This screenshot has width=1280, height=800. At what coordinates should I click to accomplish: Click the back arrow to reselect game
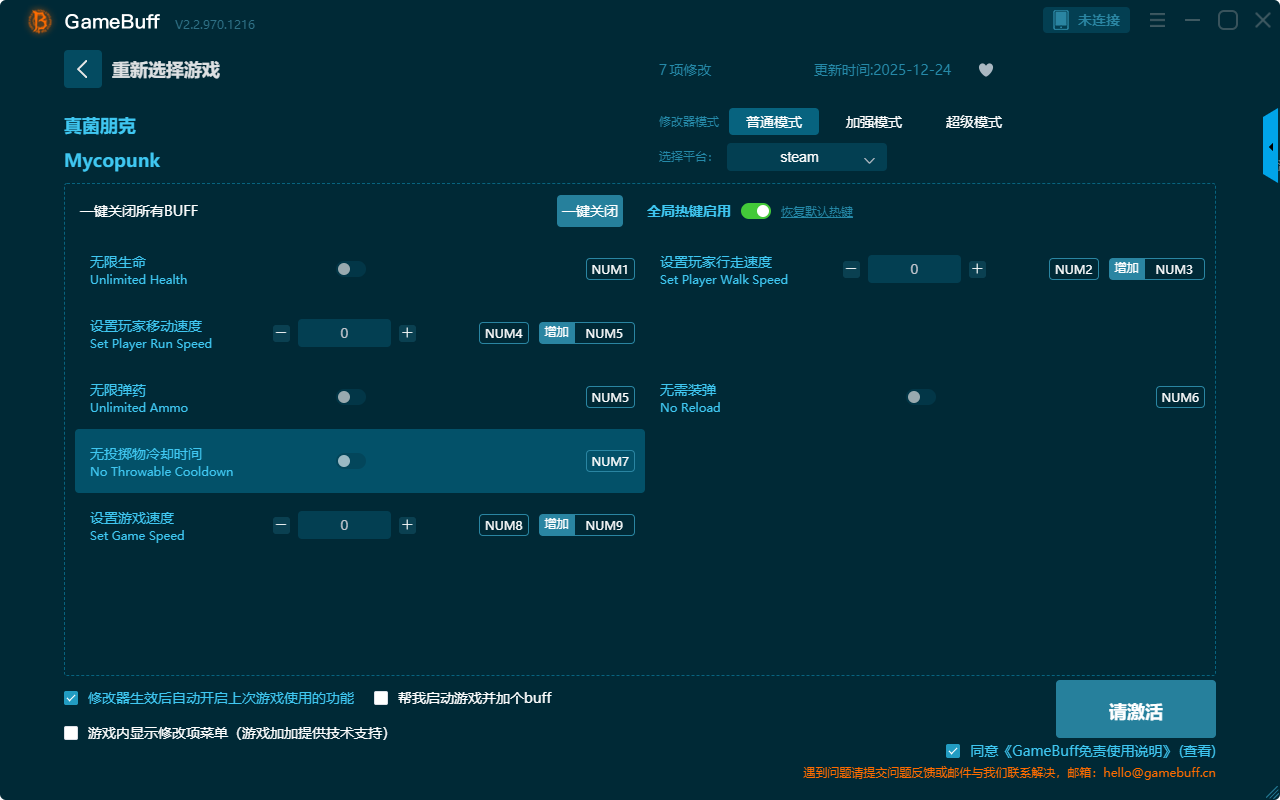coord(83,69)
